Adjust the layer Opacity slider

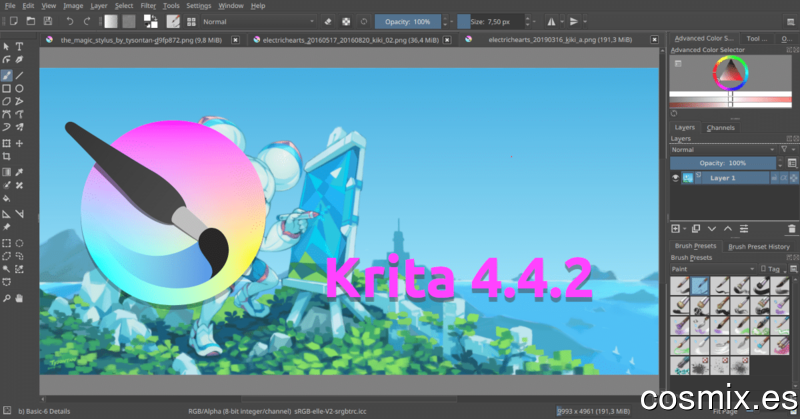coord(723,163)
